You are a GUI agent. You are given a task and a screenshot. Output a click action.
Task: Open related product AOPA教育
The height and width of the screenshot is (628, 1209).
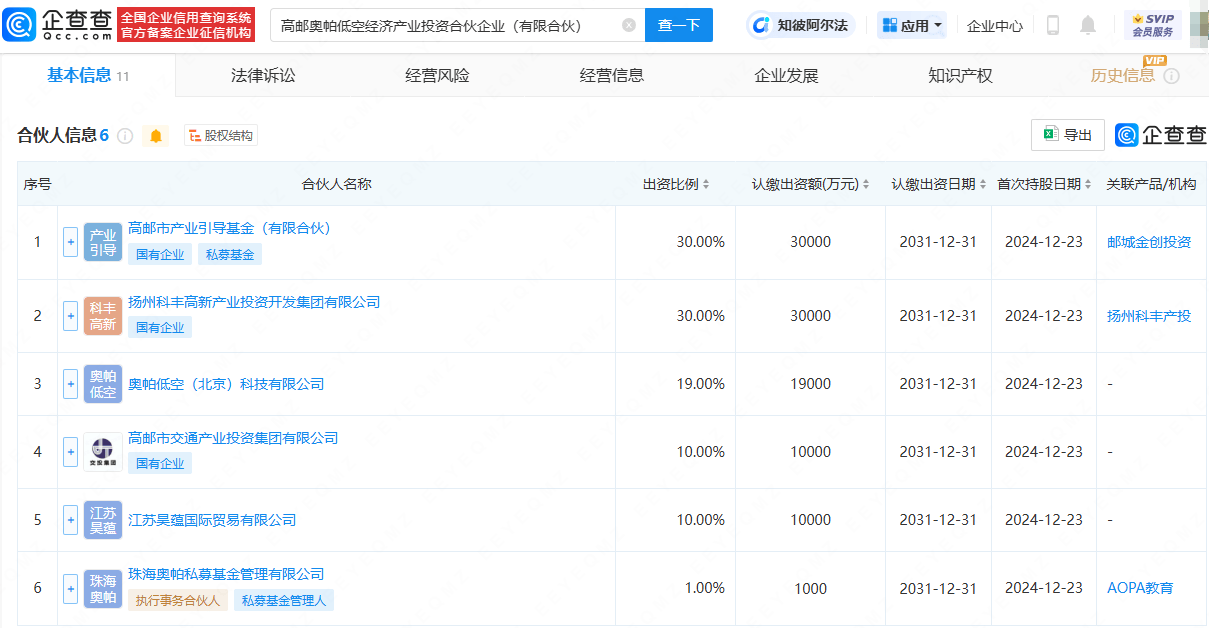click(1140, 588)
